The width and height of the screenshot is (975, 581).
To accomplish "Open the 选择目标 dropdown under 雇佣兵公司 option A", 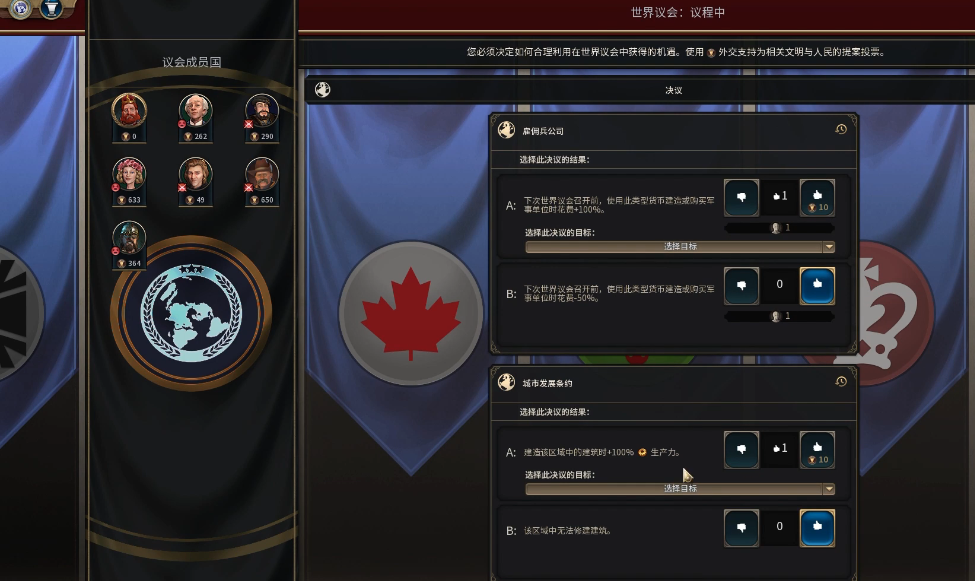I will pyautogui.click(x=680, y=247).
